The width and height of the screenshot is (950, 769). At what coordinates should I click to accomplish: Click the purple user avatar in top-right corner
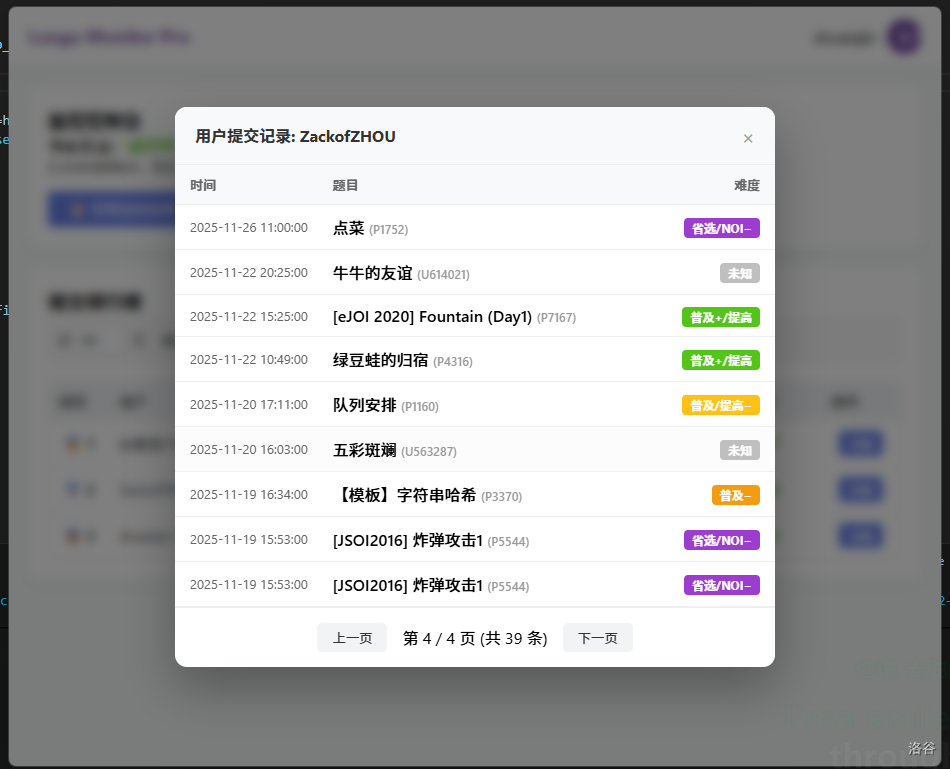tap(904, 38)
